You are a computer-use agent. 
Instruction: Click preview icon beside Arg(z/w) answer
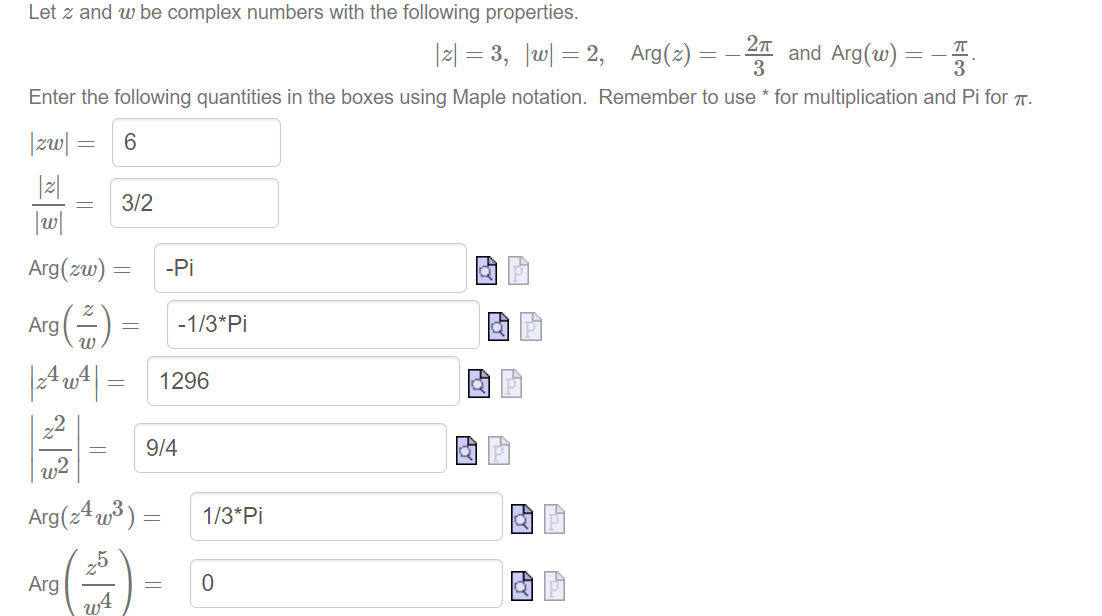pos(500,325)
